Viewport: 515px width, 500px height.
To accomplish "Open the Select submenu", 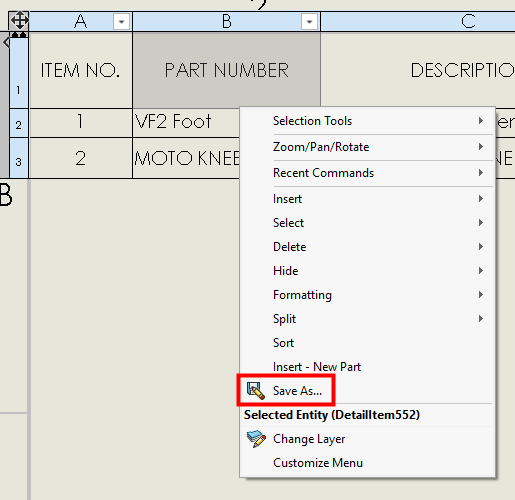I will coord(367,223).
